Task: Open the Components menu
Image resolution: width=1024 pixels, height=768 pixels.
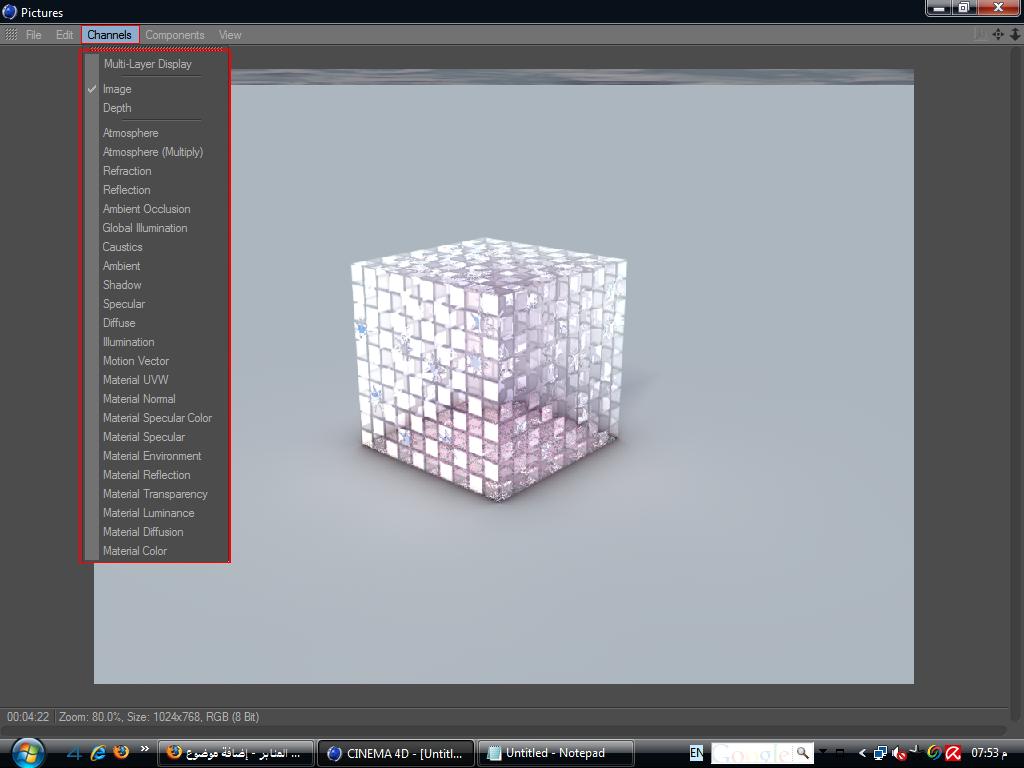Action: (x=174, y=35)
